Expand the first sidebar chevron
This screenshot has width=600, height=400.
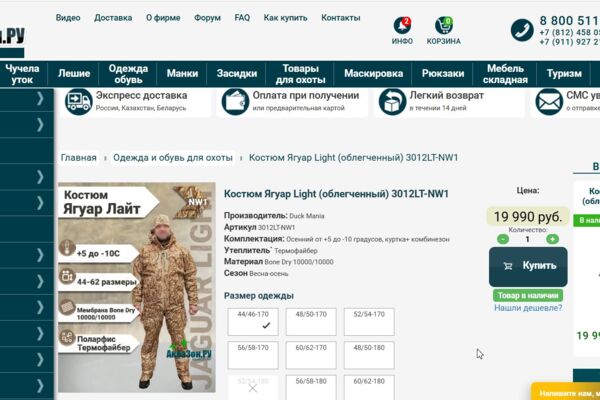point(40,99)
